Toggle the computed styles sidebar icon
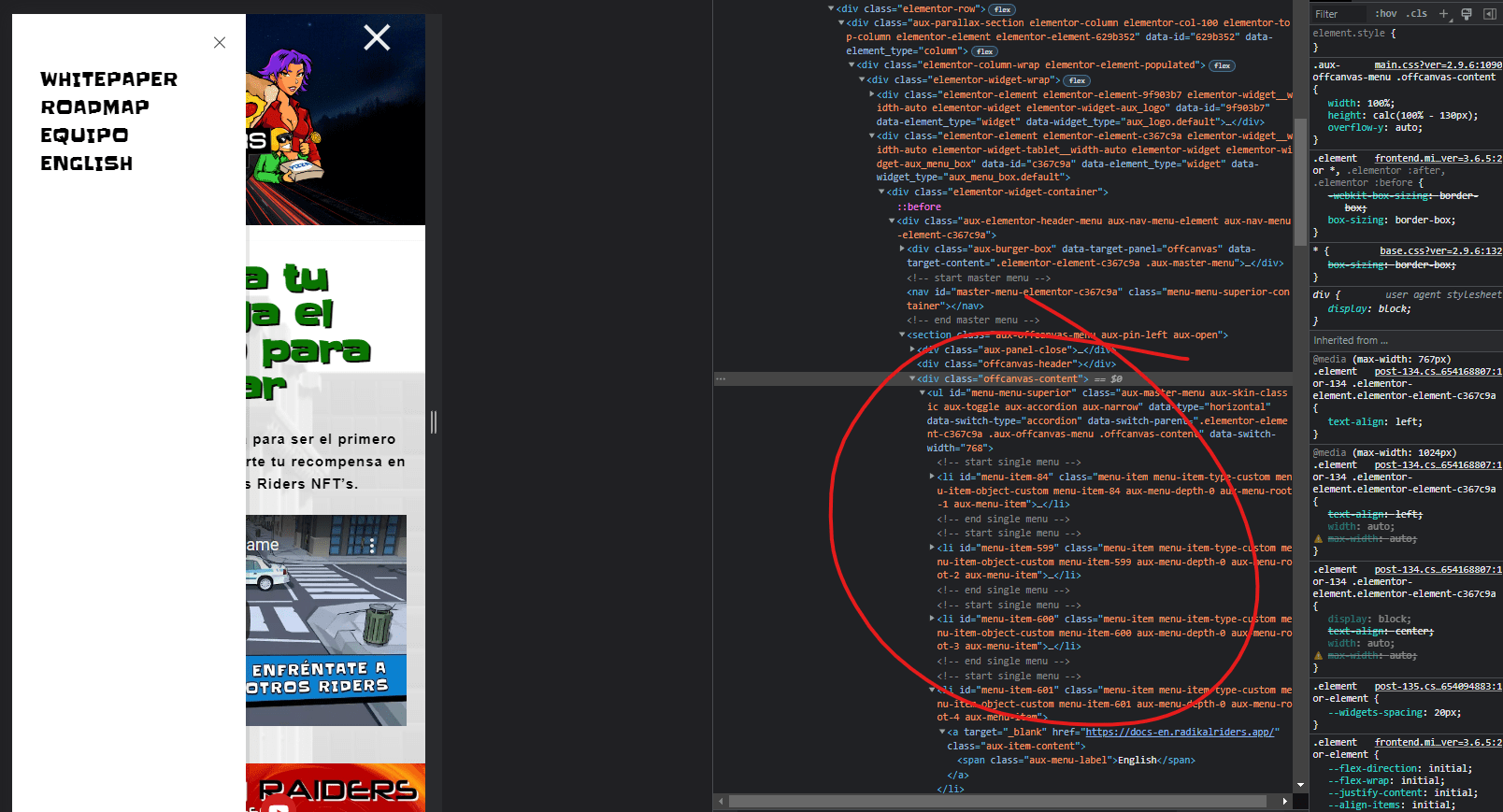This screenshot has height=812, width=1503. pyautogui.click(x=1489, y=14)
